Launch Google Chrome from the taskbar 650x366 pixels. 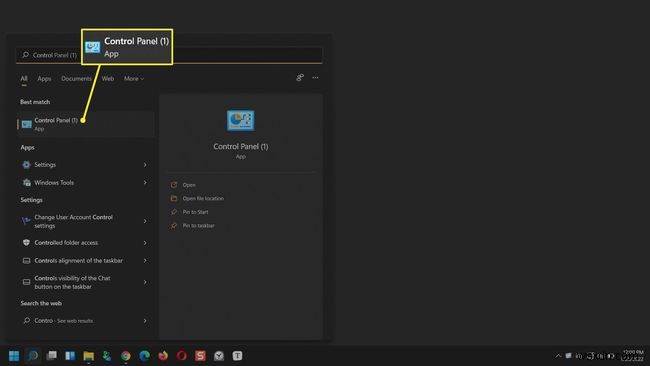(126, 356)
